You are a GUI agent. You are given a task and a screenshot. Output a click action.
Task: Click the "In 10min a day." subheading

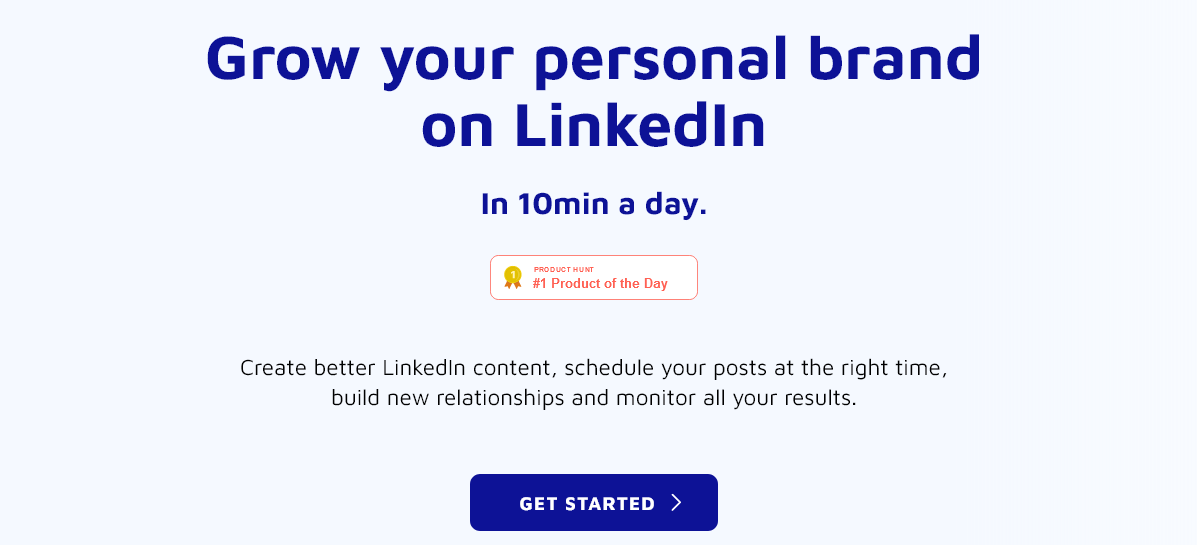(x=594, y=204)
